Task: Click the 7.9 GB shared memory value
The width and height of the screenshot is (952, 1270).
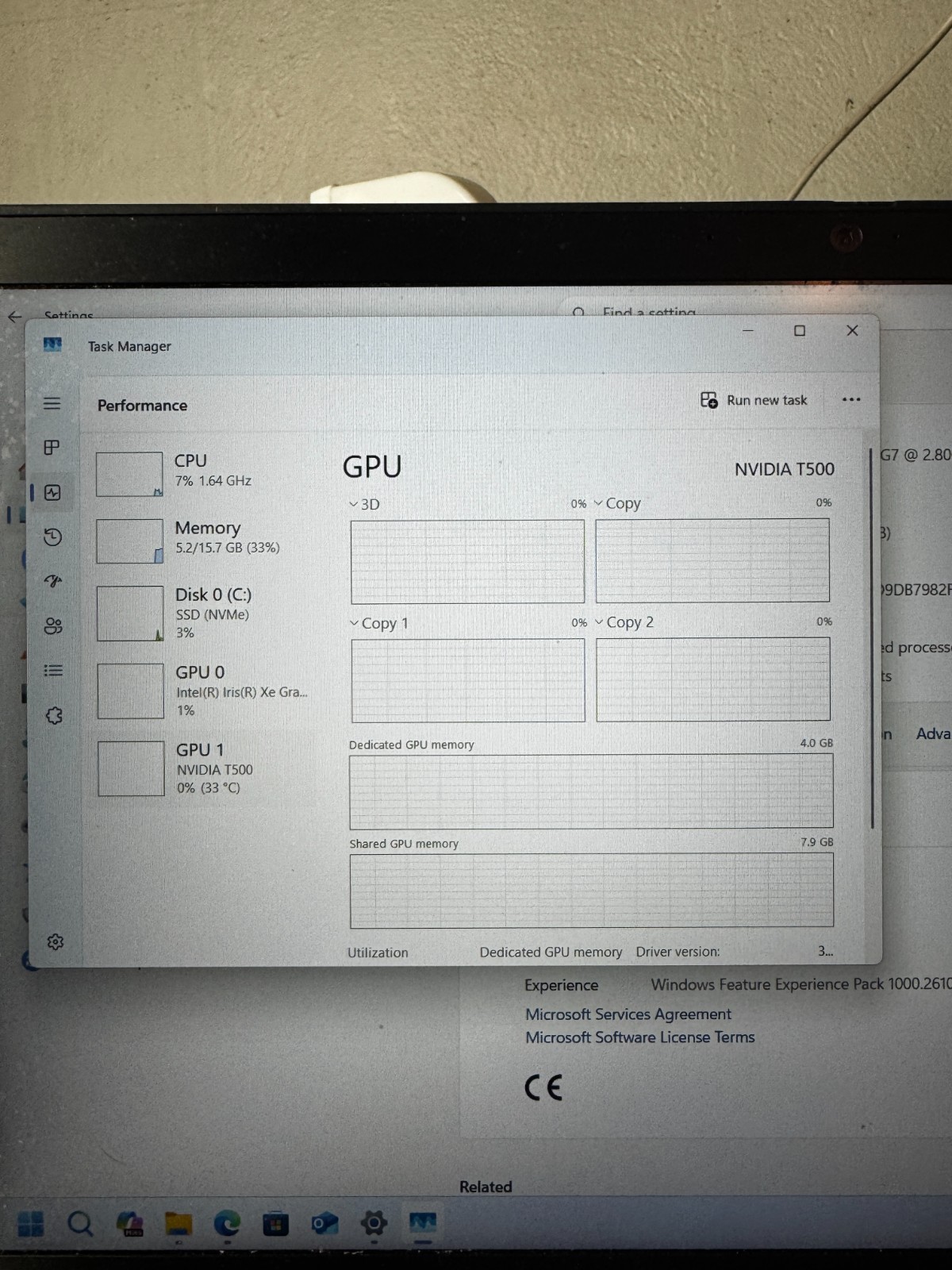Action: pyautogui.click(x=817, y=842)
